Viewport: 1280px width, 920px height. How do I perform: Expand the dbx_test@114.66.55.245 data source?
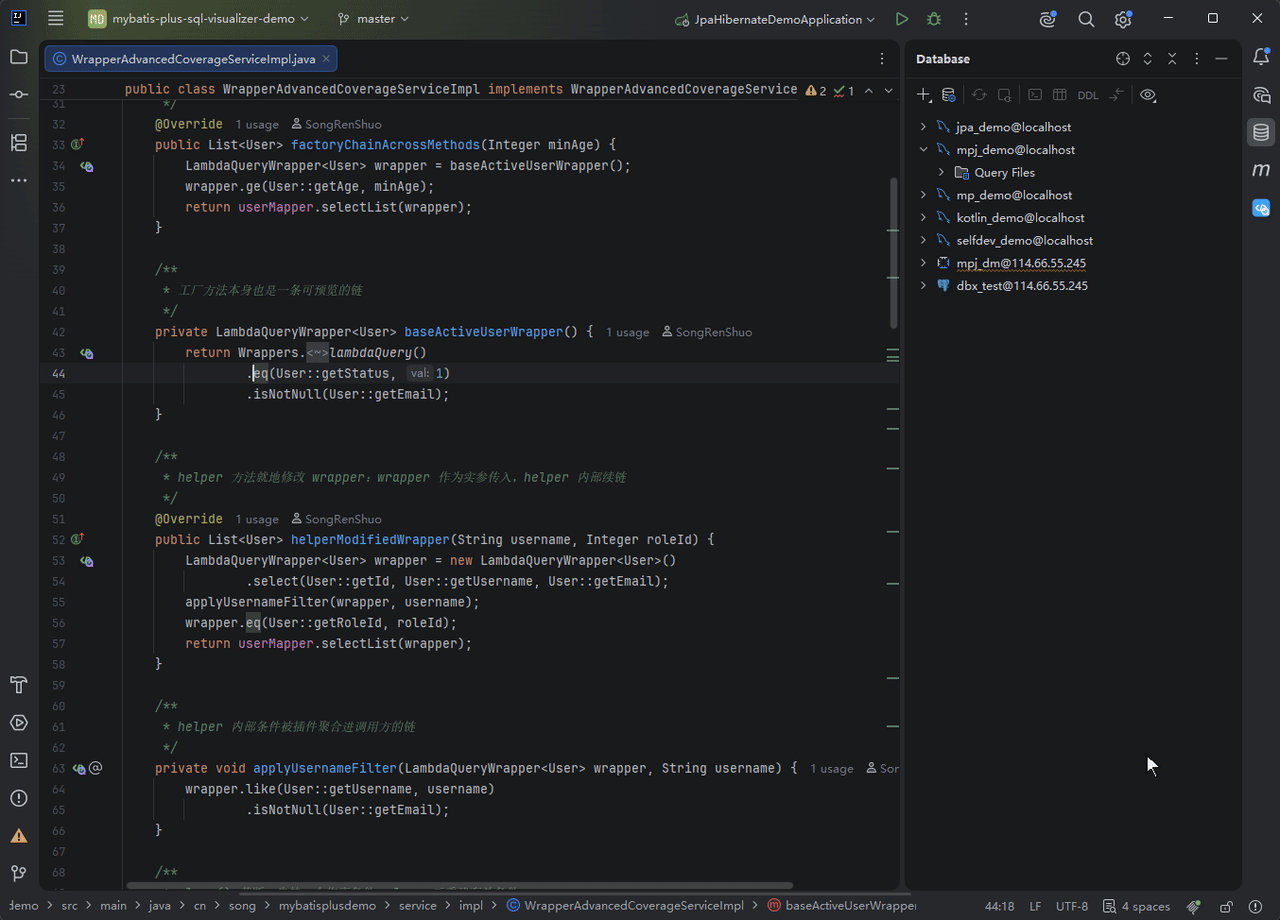tap(924, 286)
